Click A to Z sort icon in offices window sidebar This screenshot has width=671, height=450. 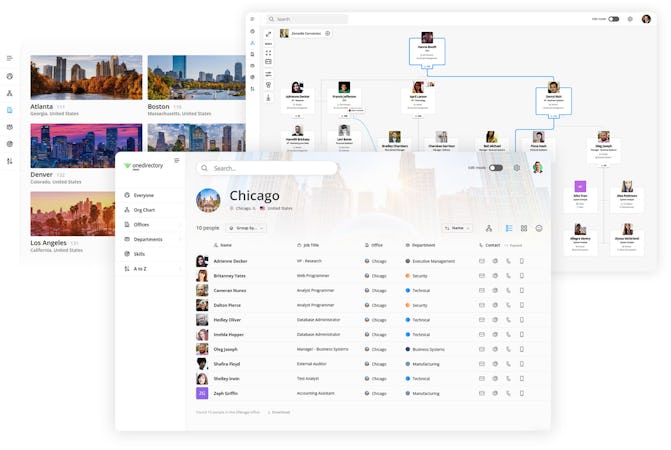click(x=10, y=161)
